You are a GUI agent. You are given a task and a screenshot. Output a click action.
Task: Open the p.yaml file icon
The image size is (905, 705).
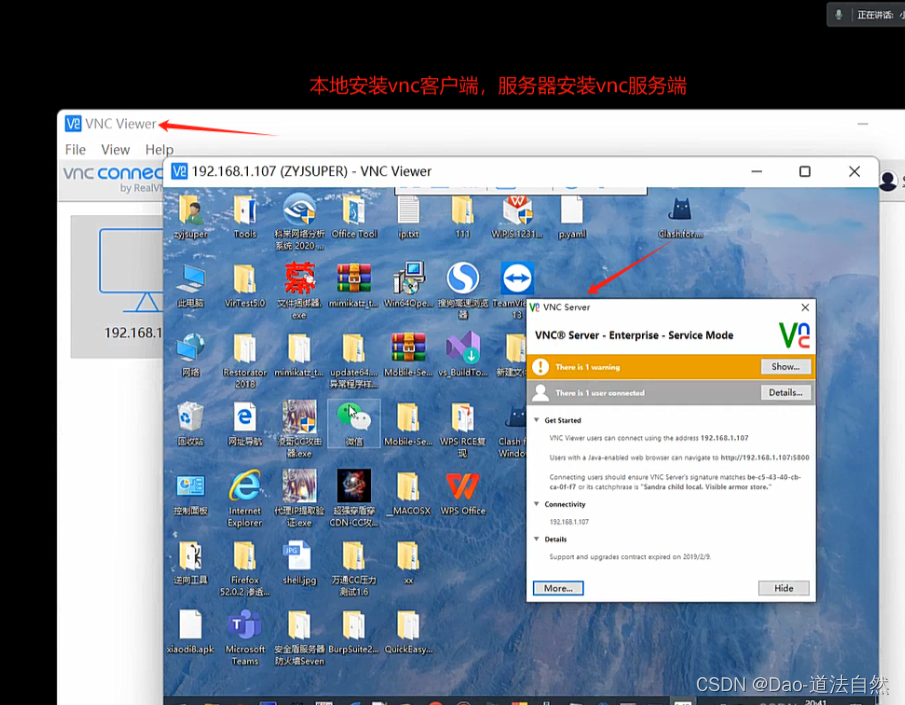click(x=571, y=210)
